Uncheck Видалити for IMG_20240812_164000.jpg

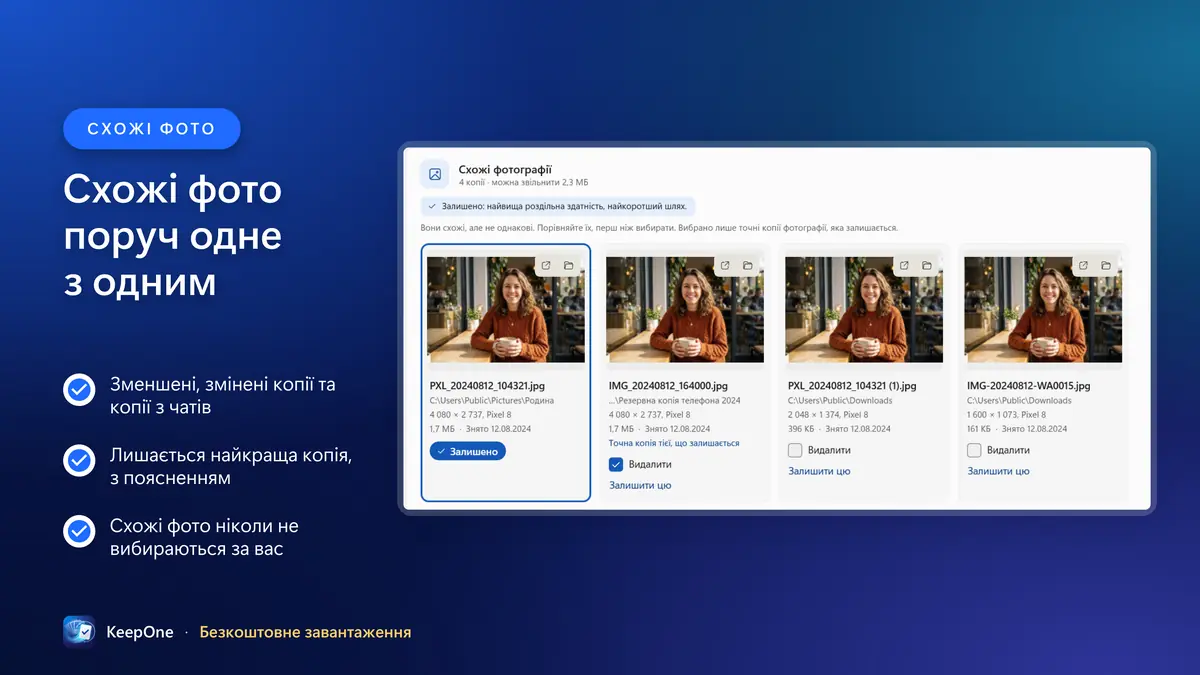coord(616,464)
